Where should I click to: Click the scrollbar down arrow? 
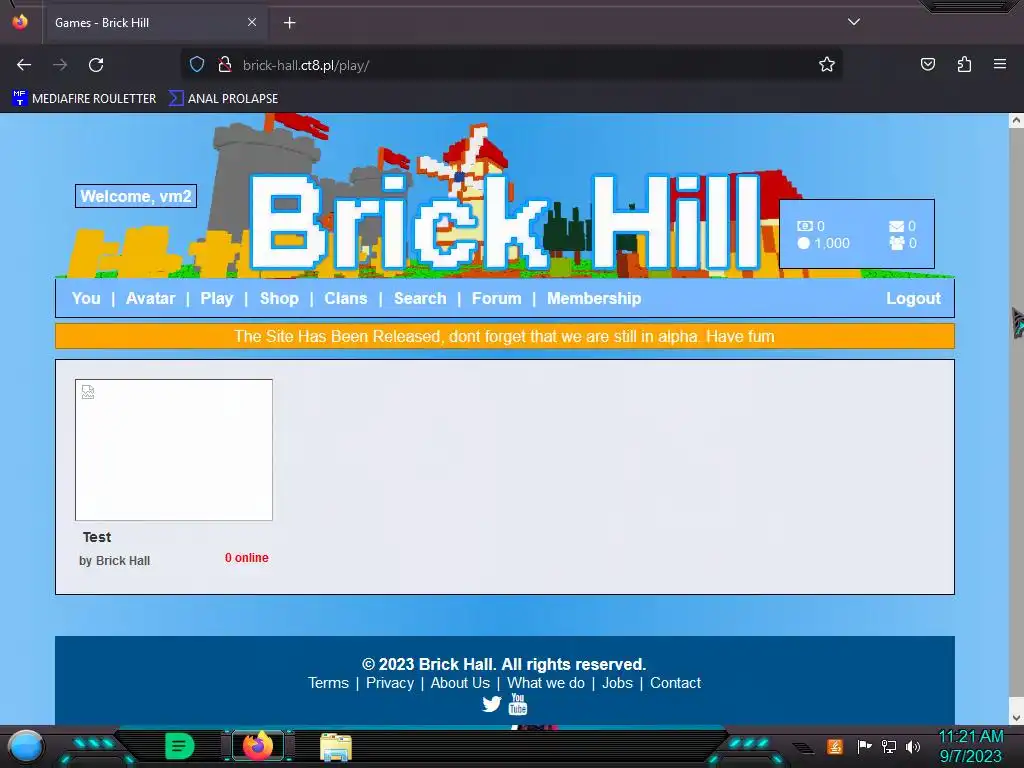pyautogui.click(x=1016, y=718)
